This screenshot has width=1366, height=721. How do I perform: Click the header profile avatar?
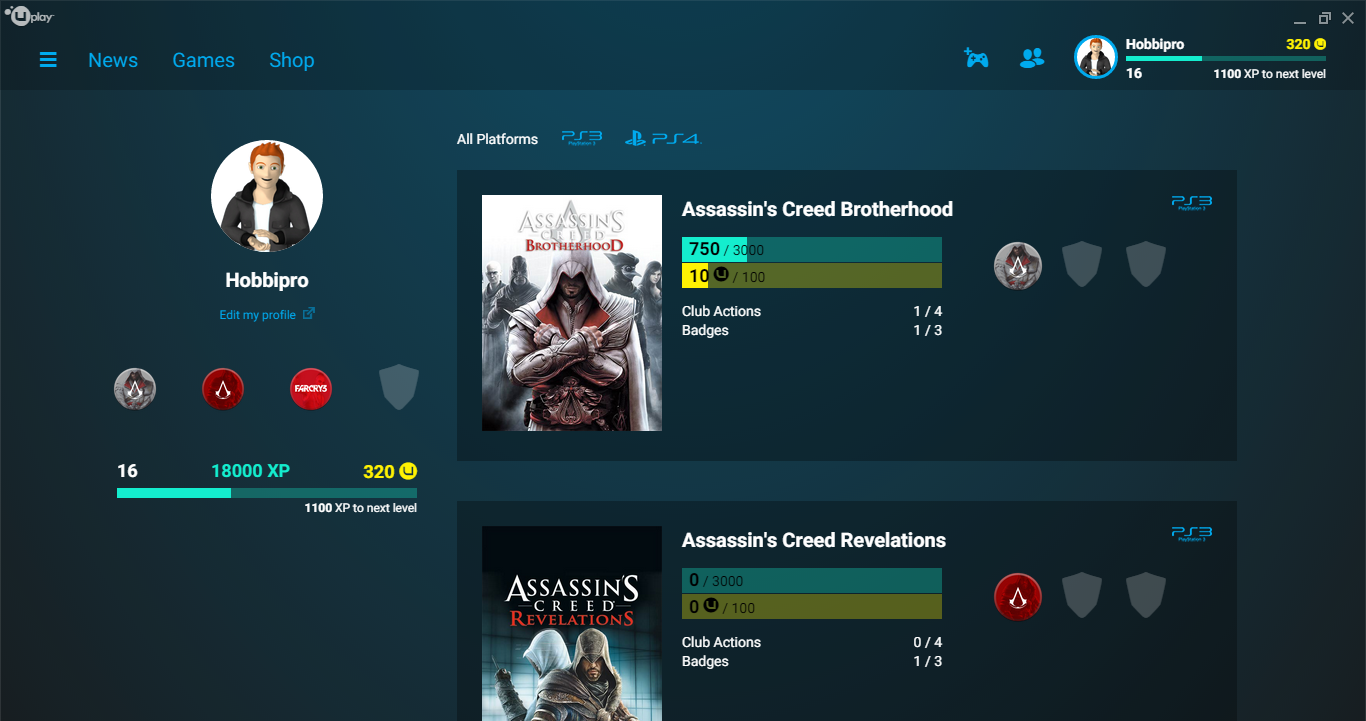click(1095, 57)
